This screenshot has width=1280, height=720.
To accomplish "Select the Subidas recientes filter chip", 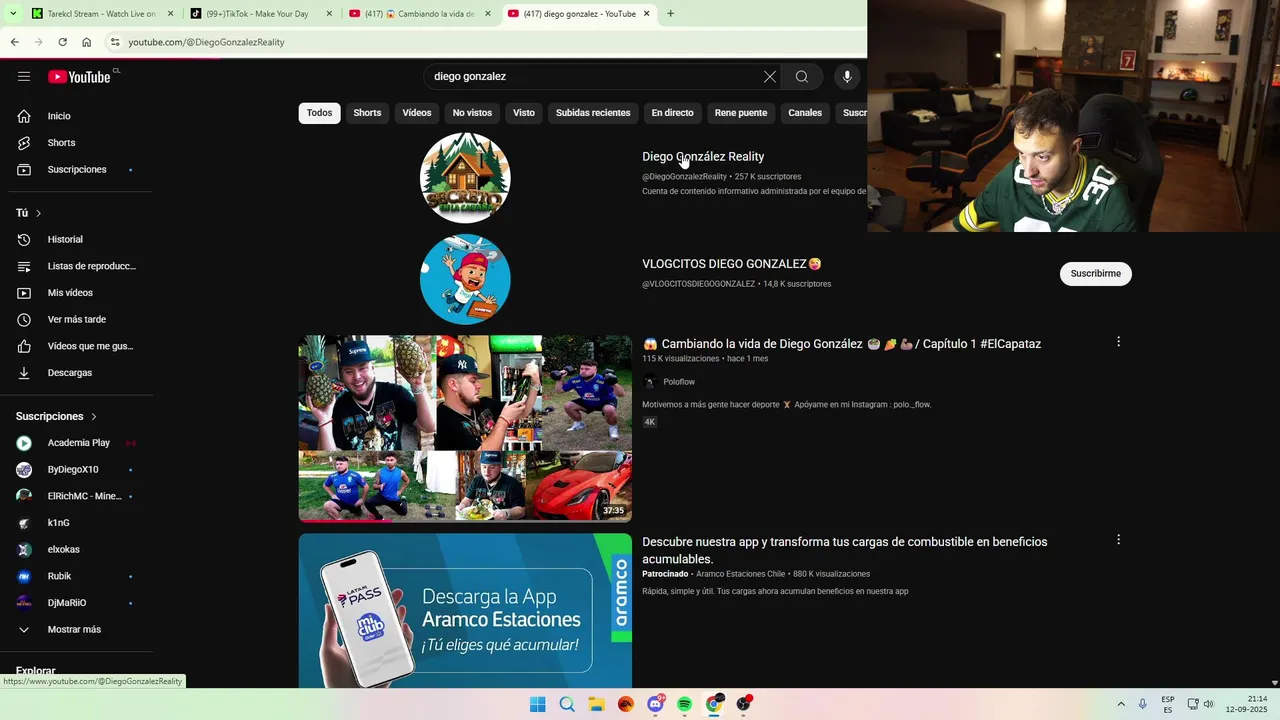I will [x=593, y=113].
